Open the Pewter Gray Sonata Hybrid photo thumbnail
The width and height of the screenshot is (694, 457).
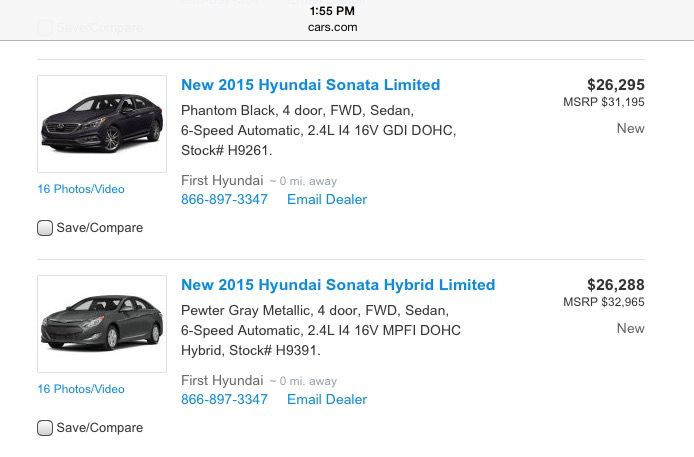(101, 323)
